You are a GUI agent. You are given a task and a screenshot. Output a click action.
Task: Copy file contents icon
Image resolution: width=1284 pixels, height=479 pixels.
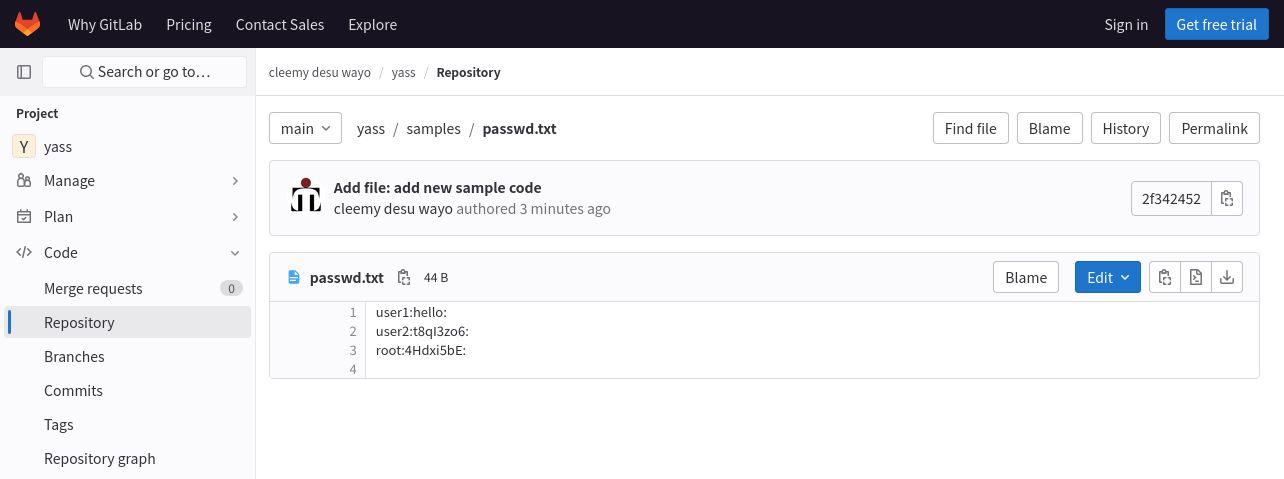pos(1165,277)
